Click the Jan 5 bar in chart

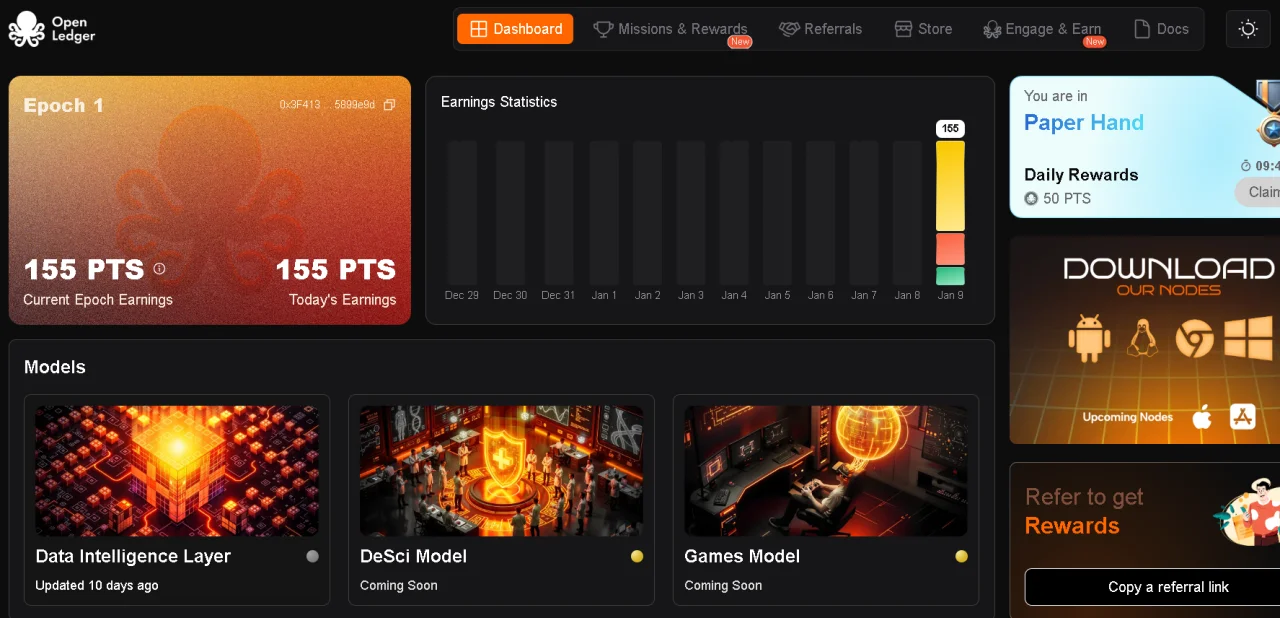(777, 212)
